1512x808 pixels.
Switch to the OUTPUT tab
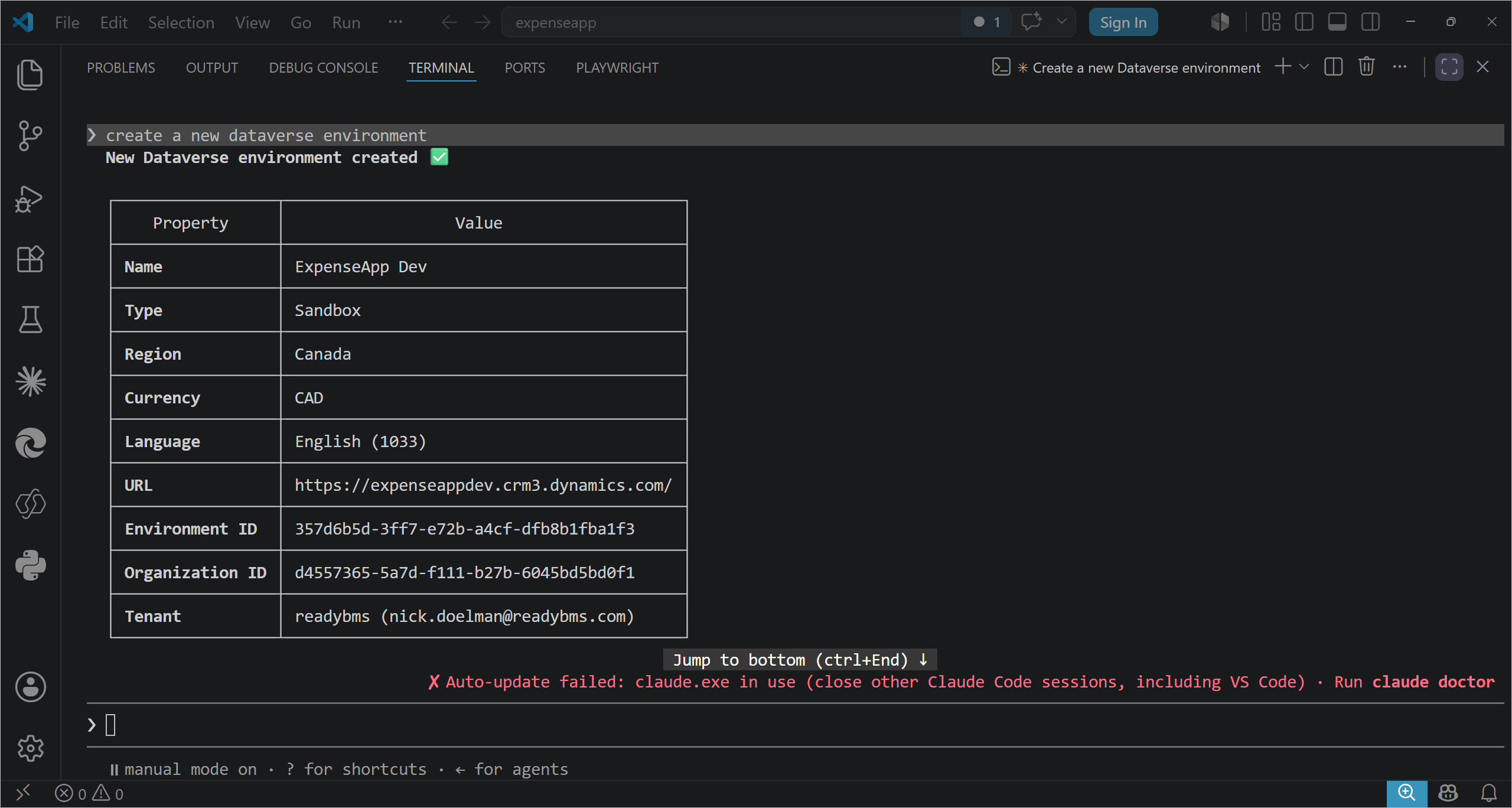click(211, 67)
